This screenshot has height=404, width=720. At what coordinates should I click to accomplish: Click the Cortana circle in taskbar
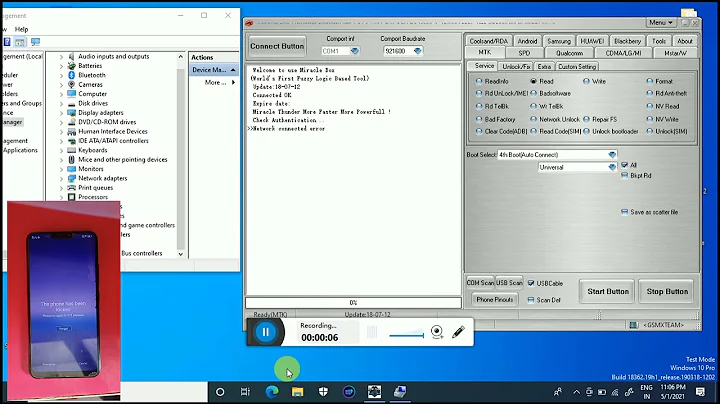click(x=220, y=392)
